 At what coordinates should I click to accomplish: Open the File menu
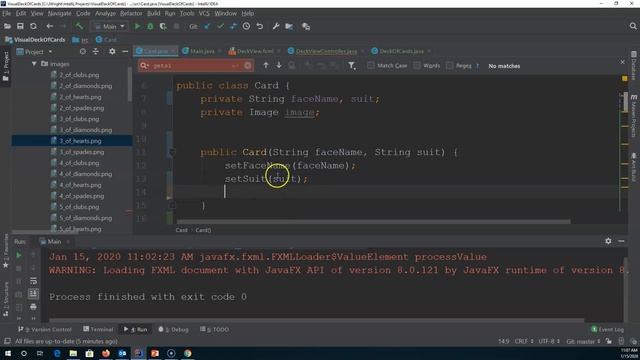tap(7, 13)
